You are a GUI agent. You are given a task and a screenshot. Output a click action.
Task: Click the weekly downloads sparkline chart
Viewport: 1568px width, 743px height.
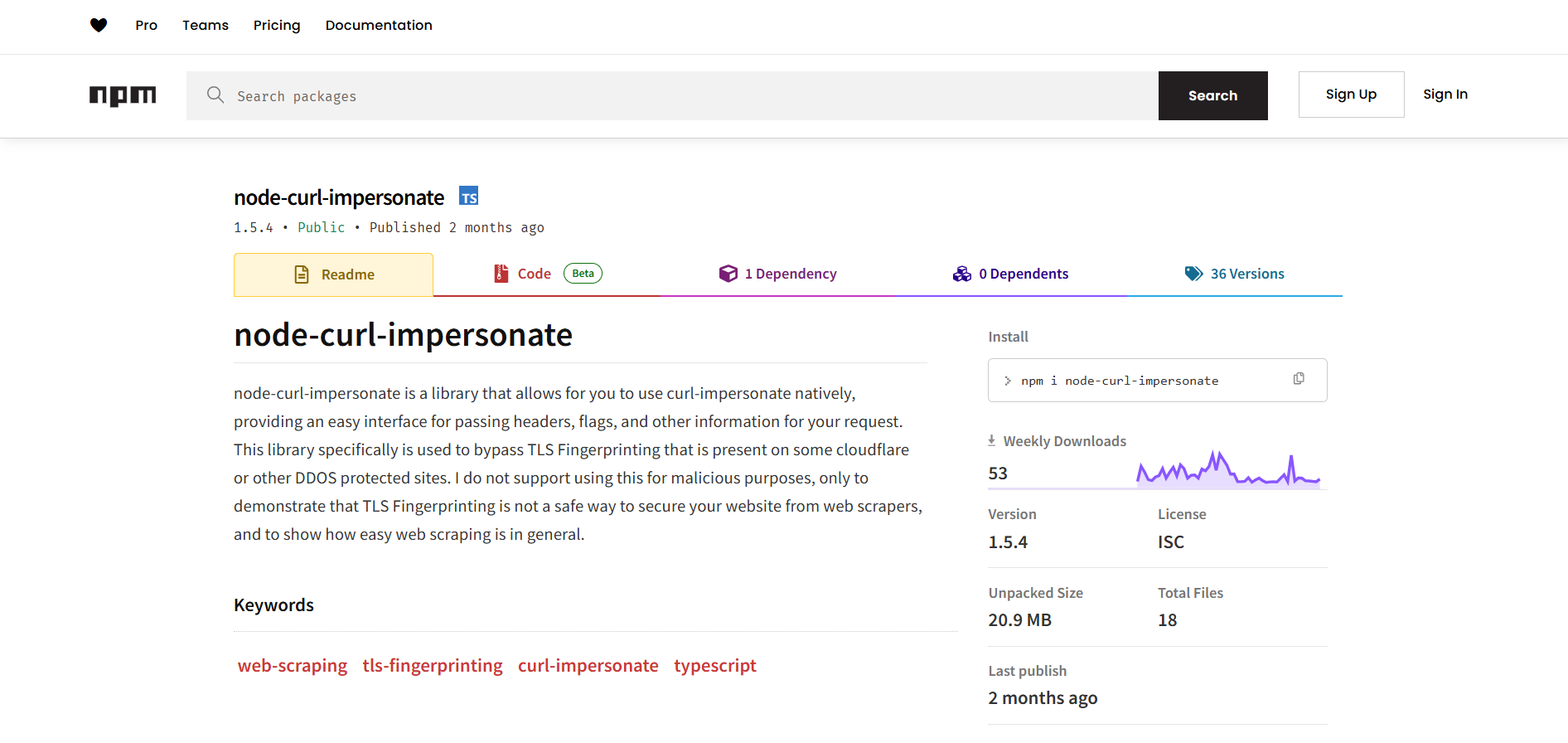(x=1227, y=469)
